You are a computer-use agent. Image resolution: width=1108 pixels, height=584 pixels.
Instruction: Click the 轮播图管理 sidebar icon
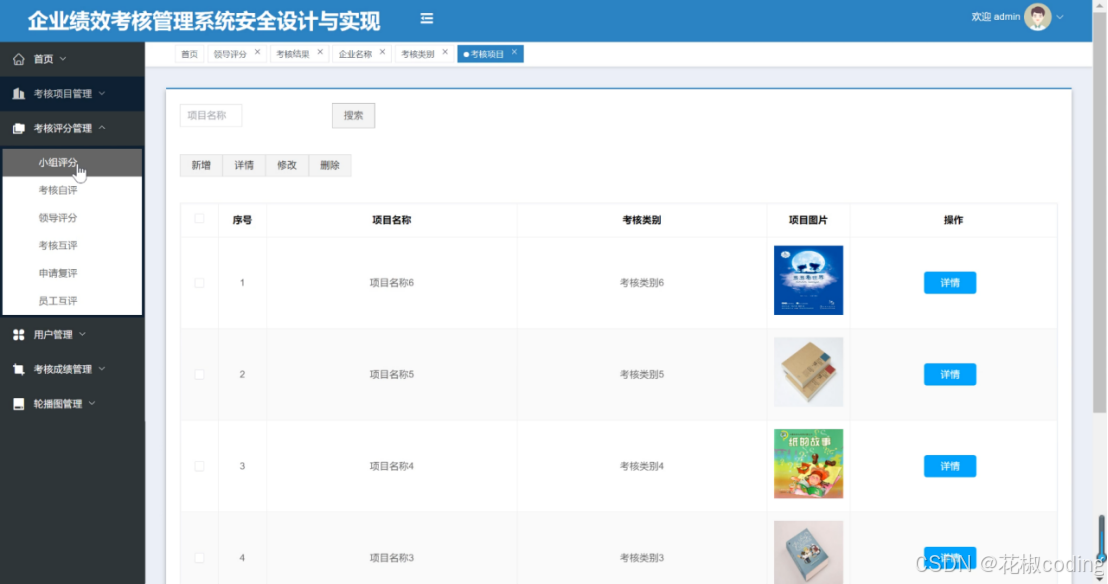[17, 403]
